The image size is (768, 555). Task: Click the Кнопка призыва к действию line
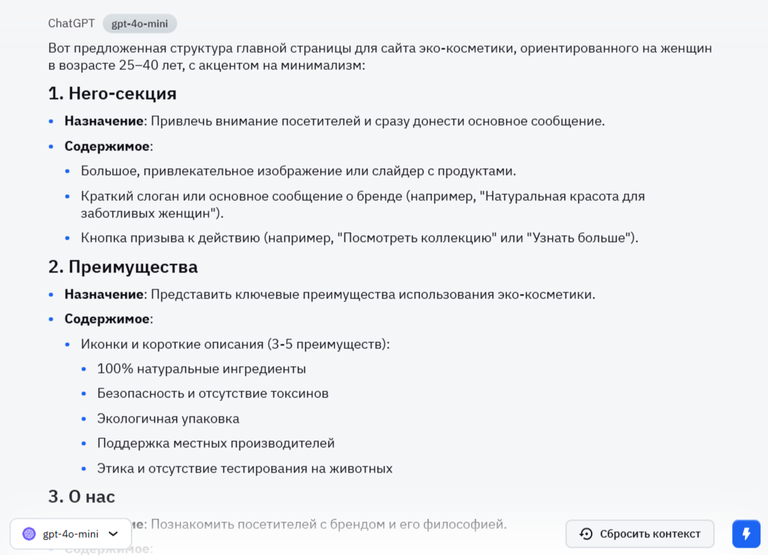pyautogui.click(x=360, y=238)
